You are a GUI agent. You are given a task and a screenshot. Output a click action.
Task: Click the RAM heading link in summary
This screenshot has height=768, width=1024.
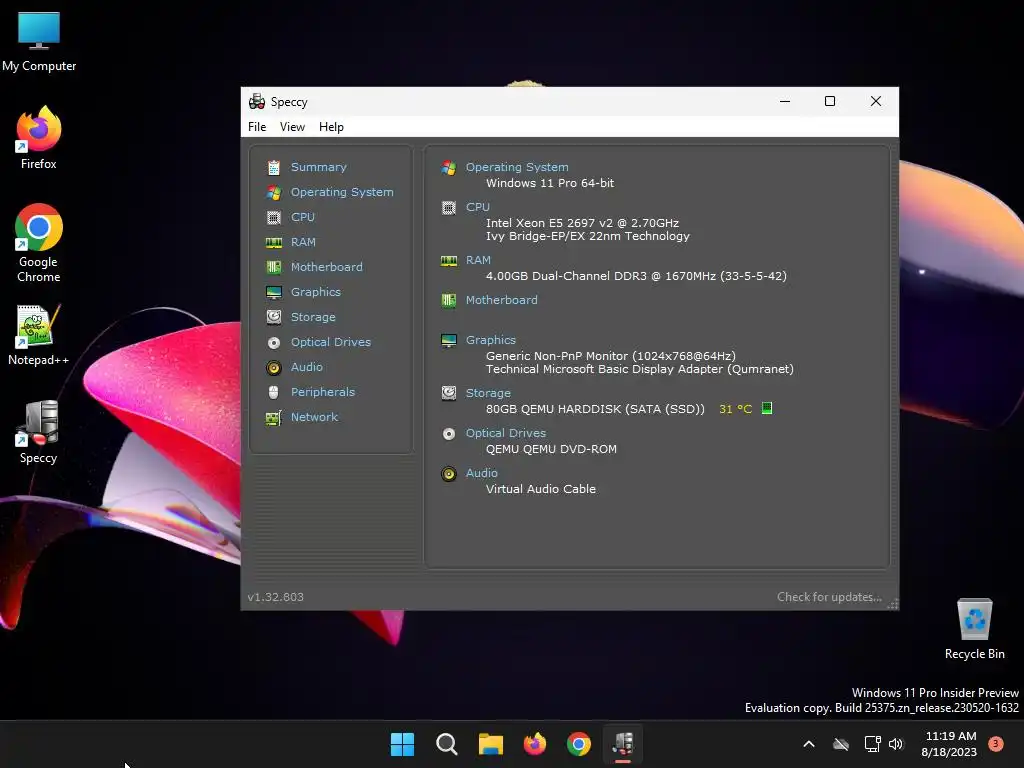coord(478,260)
